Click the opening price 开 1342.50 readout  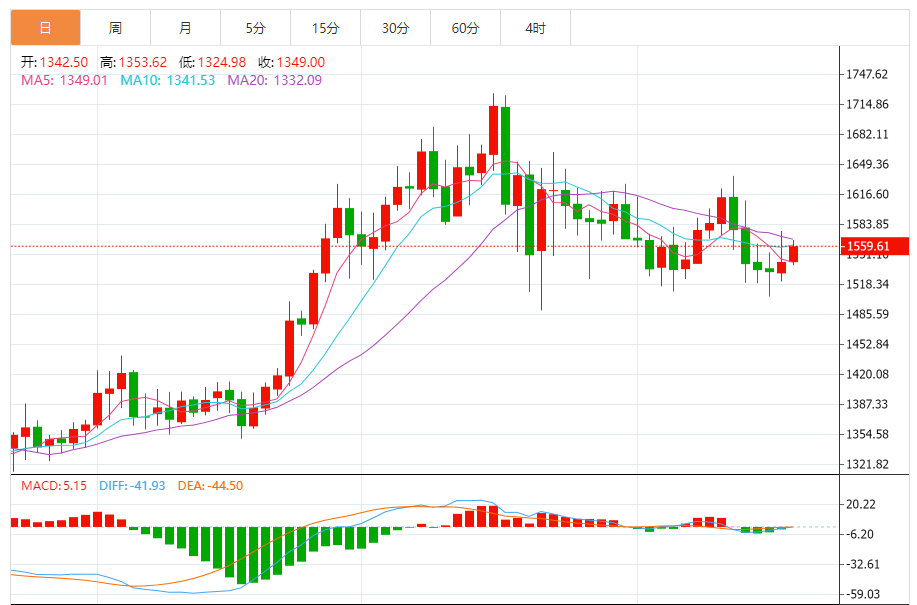point(55,62)
